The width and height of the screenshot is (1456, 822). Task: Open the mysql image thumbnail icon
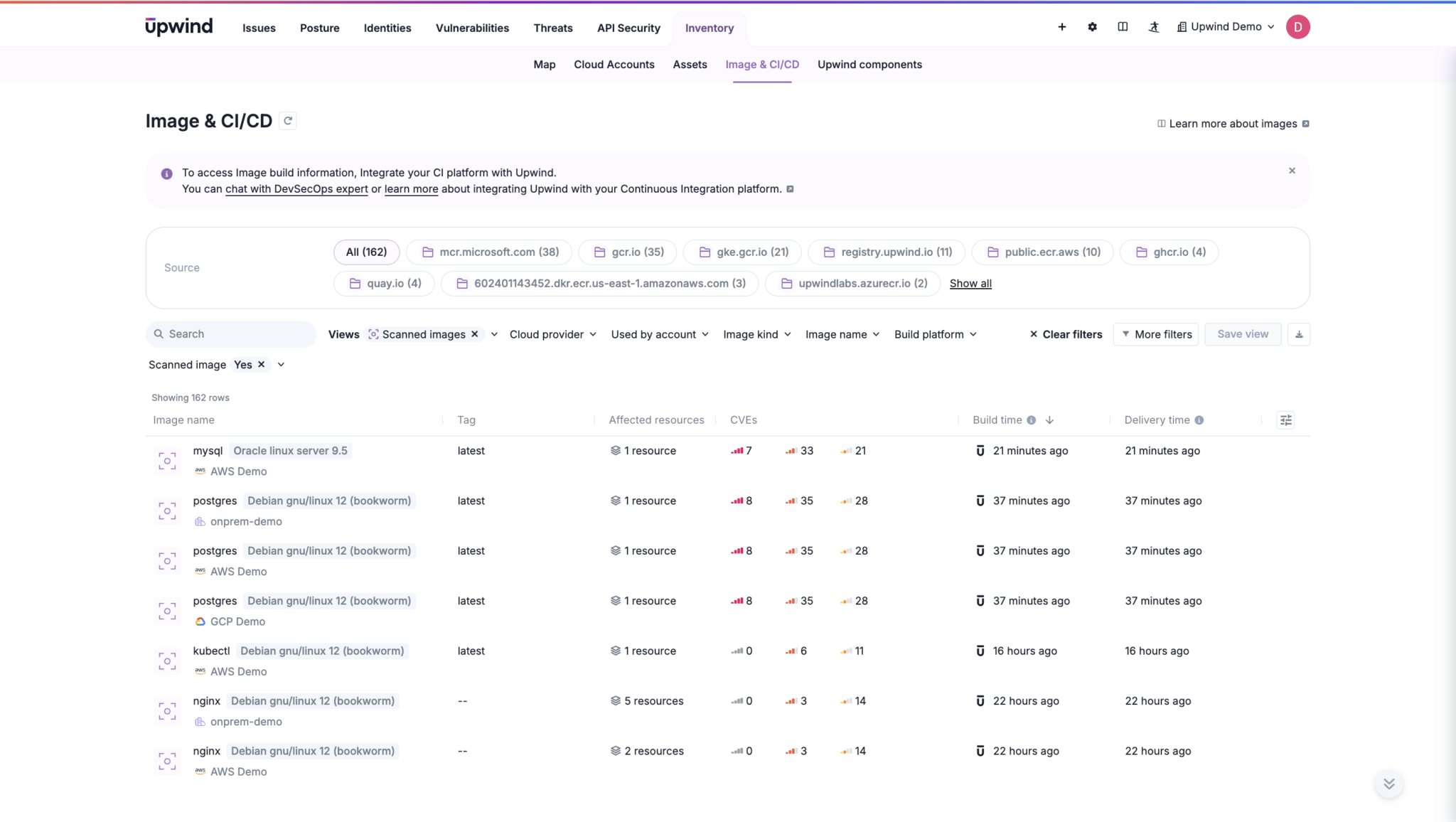point(166,460)
